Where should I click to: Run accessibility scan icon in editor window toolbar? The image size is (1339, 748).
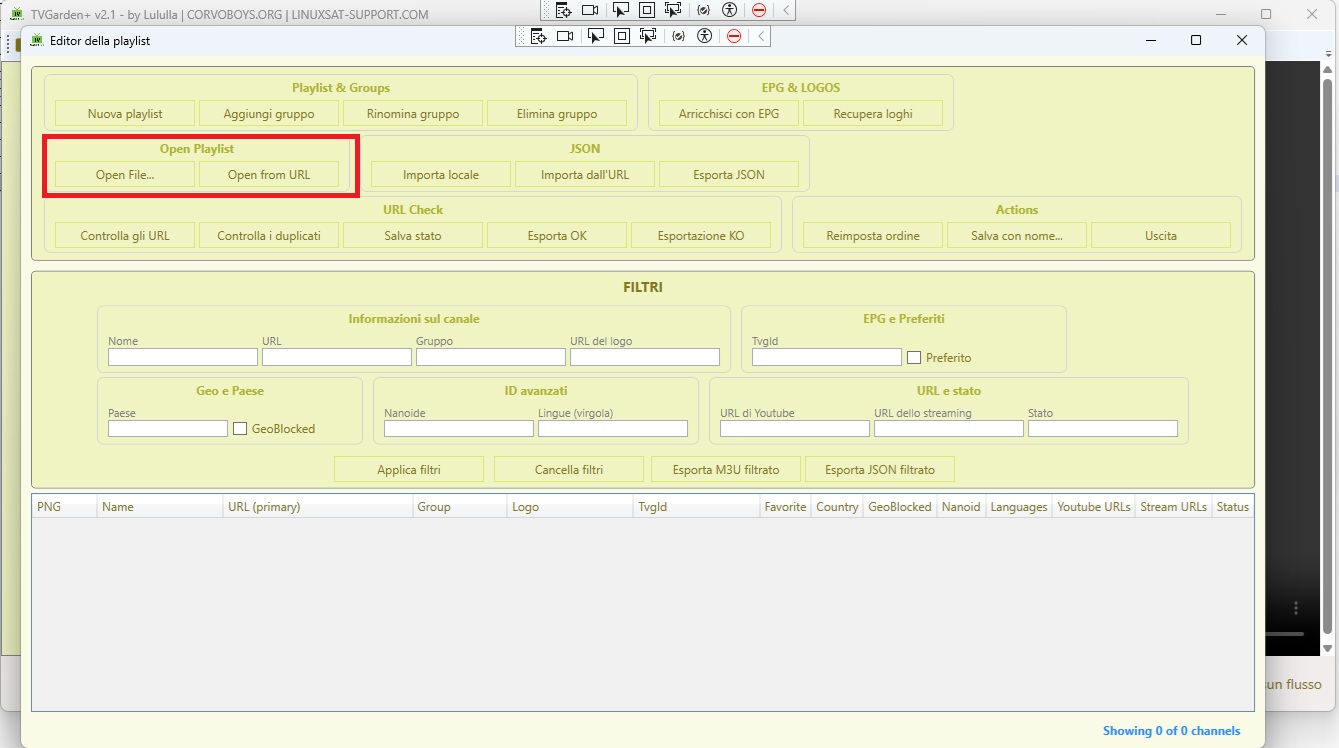(x=705, y=37)
